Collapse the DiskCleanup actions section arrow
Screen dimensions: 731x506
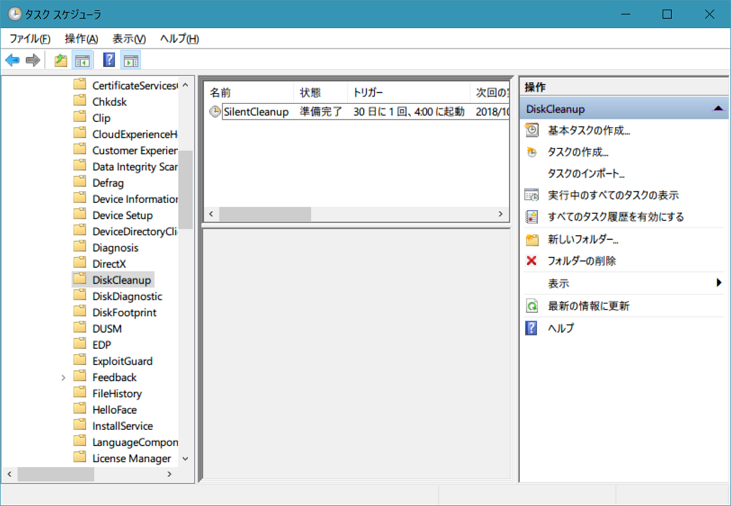[x=718, y=109]
